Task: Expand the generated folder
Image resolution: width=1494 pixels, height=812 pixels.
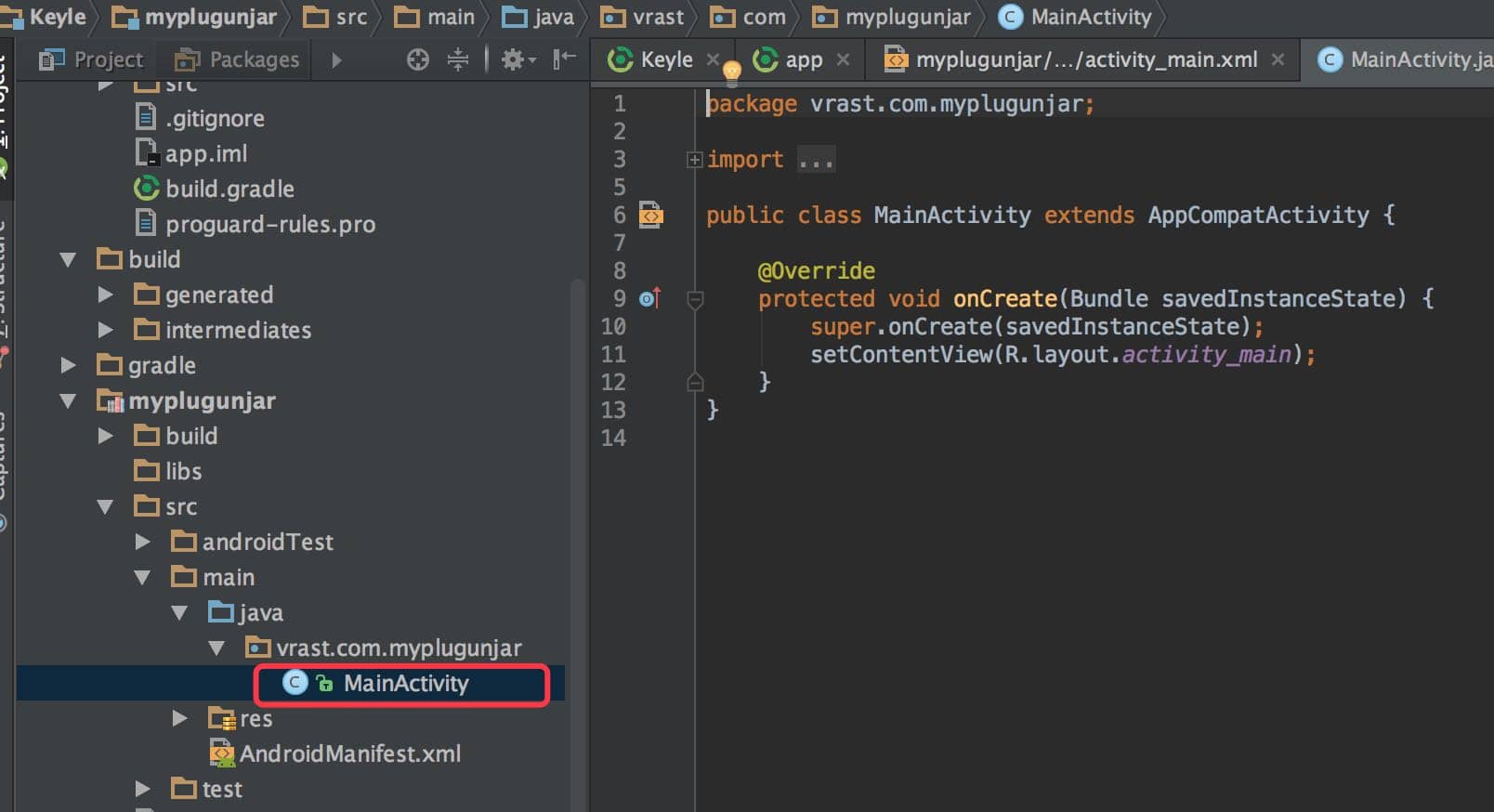Action: pos(105,295)
